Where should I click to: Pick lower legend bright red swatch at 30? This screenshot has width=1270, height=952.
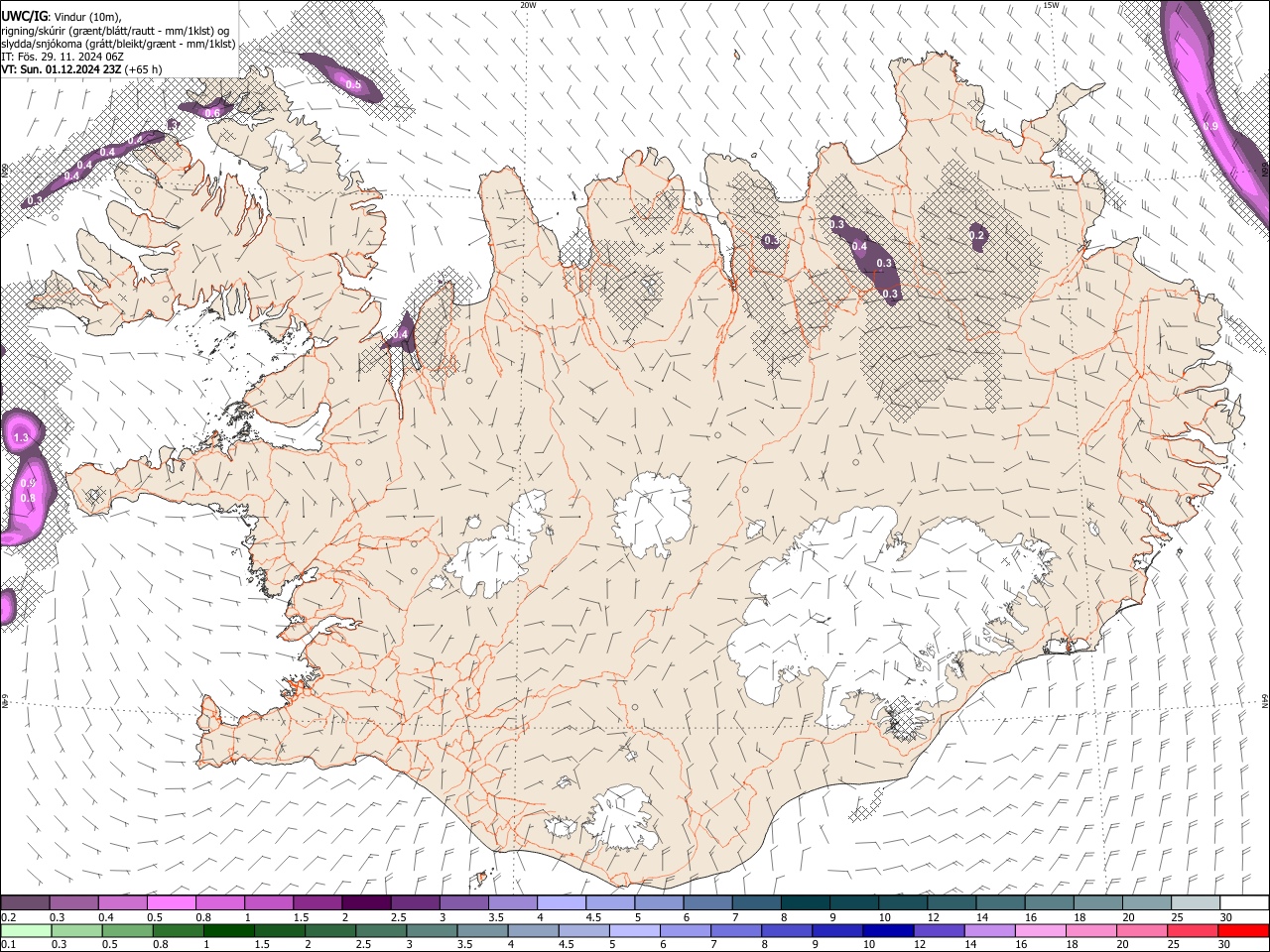coord(1244,930)
